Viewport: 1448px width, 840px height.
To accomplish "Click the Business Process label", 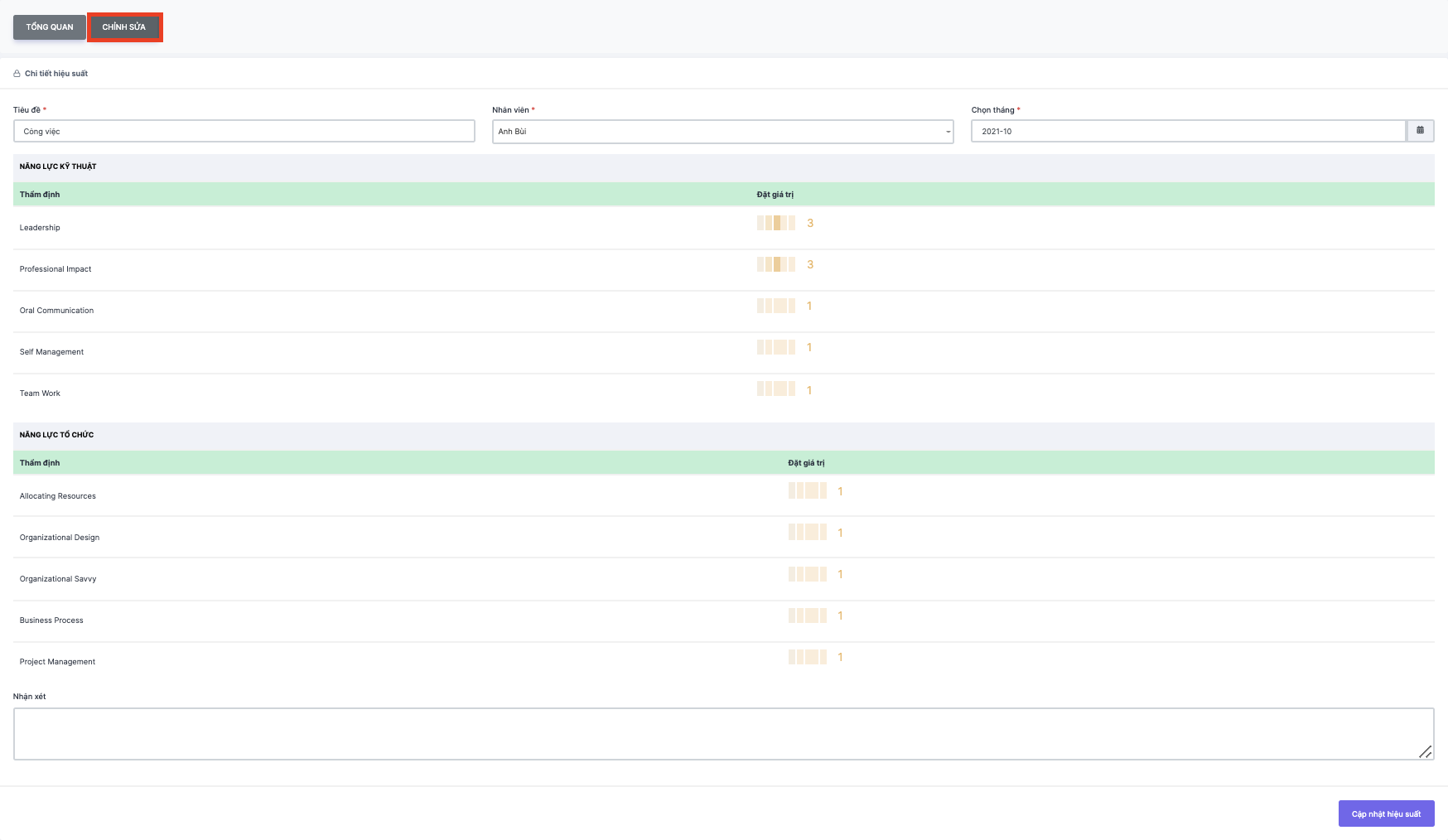I will tap(51, 620).
